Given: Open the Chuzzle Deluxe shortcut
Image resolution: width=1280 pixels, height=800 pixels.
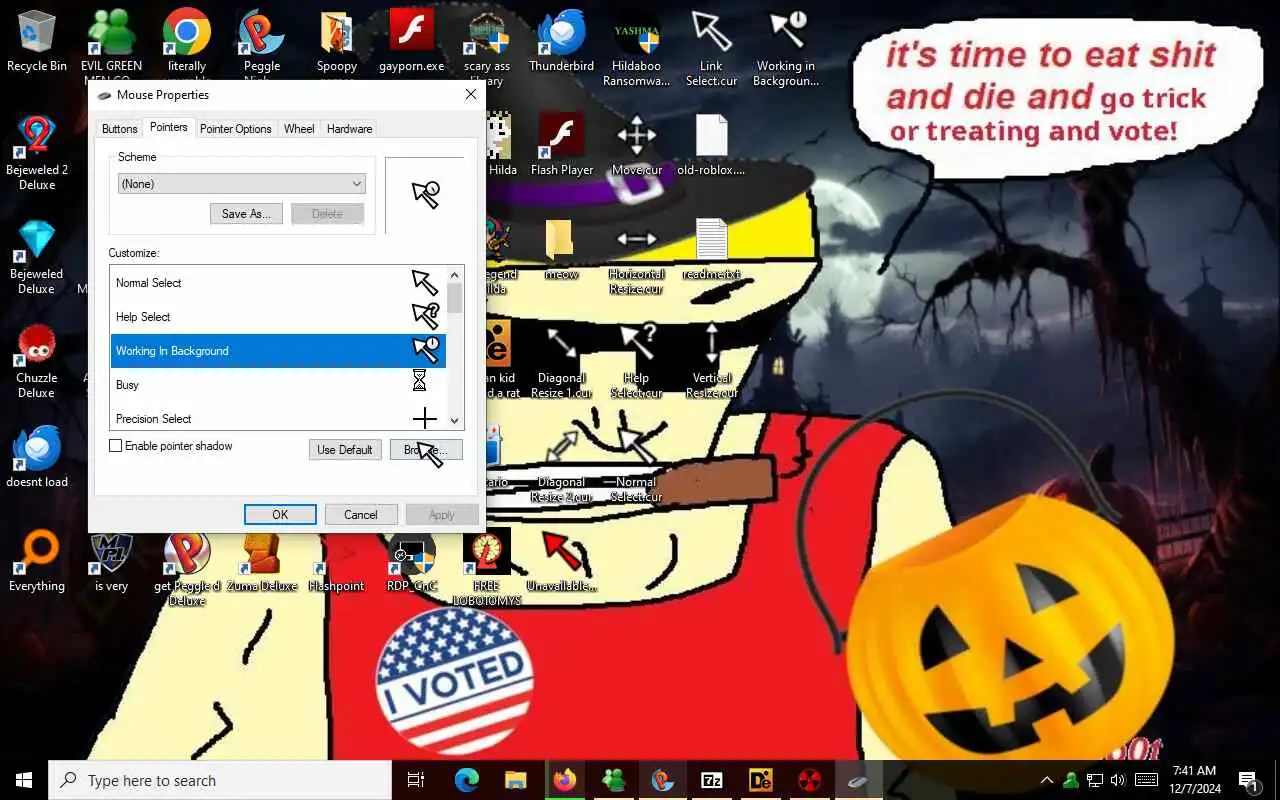Looking at the screenshot, I should click(37, 360).
